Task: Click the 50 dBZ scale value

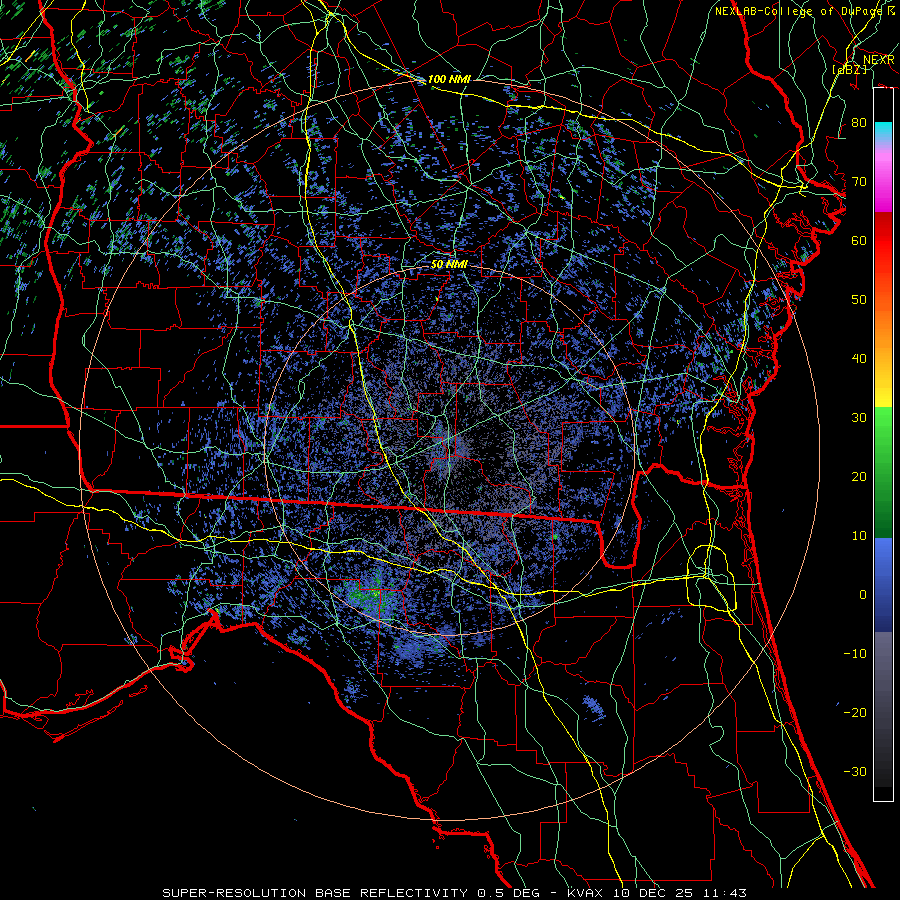Action: (x=859, y=300)
